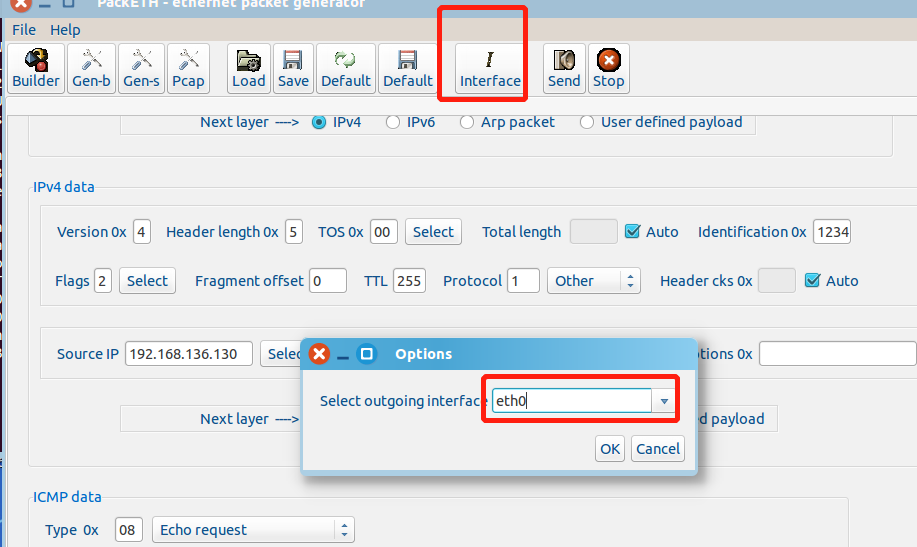Confirm interface with OK button
The image size is (917, 547).
[x=610, y=449]
